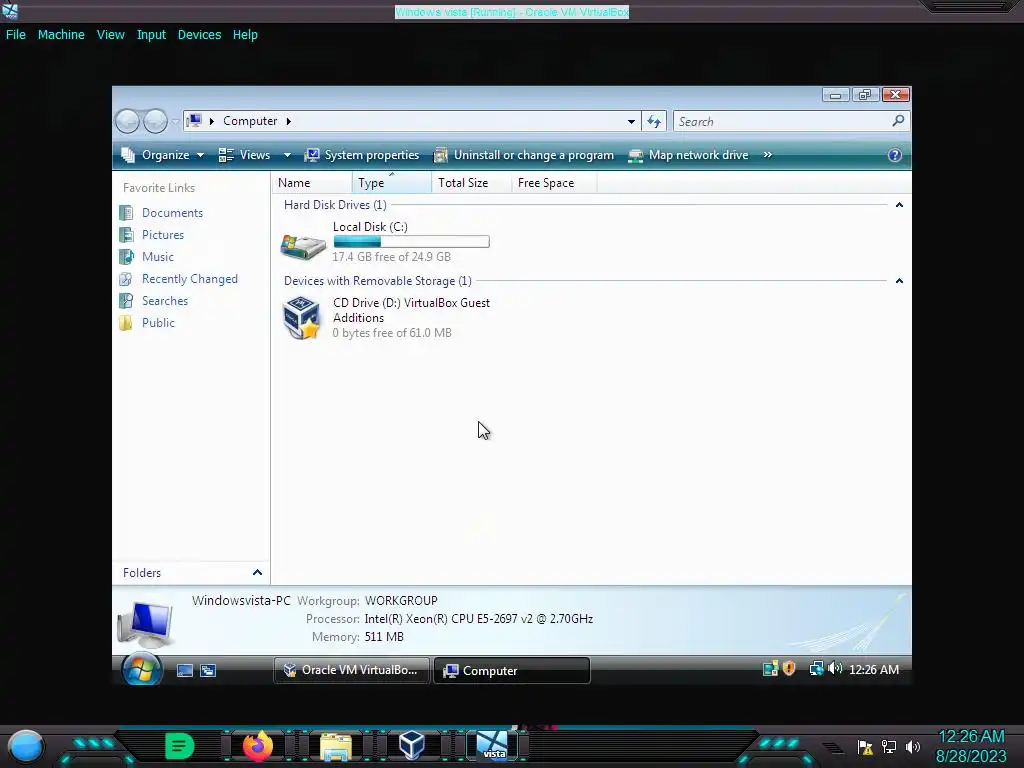Open the Views dropdown arrow

coord(287,155)
